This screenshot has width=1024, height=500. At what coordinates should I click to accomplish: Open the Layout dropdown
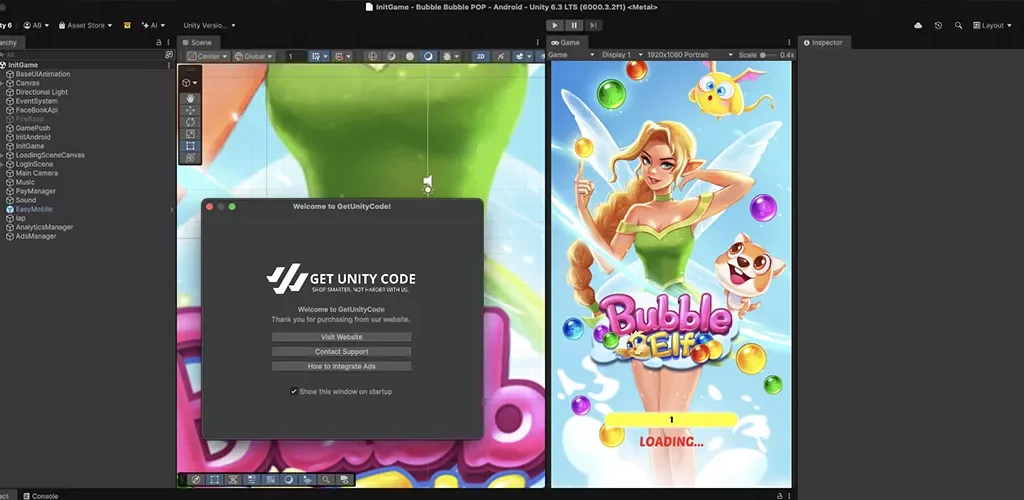coord(992,25)
